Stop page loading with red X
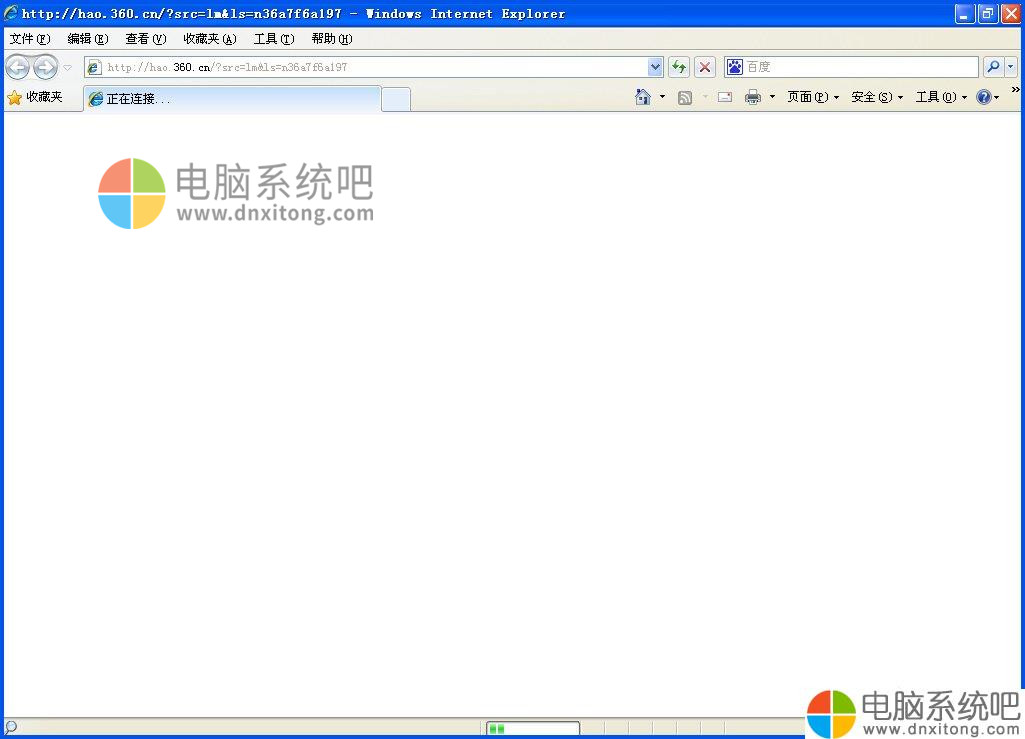Image resolution: width=1025 pixels, height=739 pixels. coord(705,67)
